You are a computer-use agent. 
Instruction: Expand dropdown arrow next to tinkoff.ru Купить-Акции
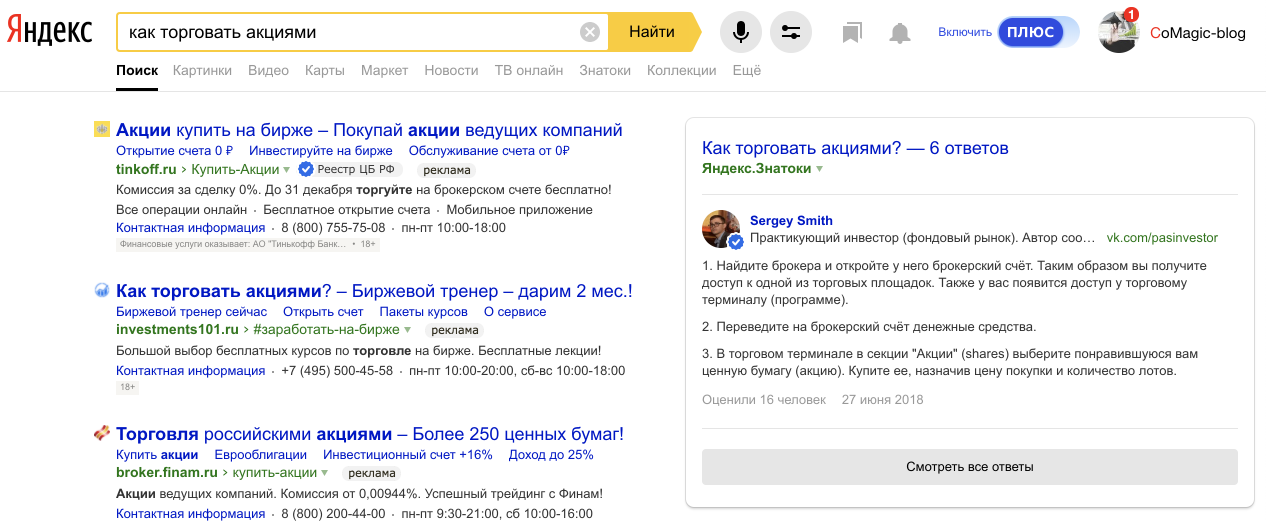tap(287, 170)
